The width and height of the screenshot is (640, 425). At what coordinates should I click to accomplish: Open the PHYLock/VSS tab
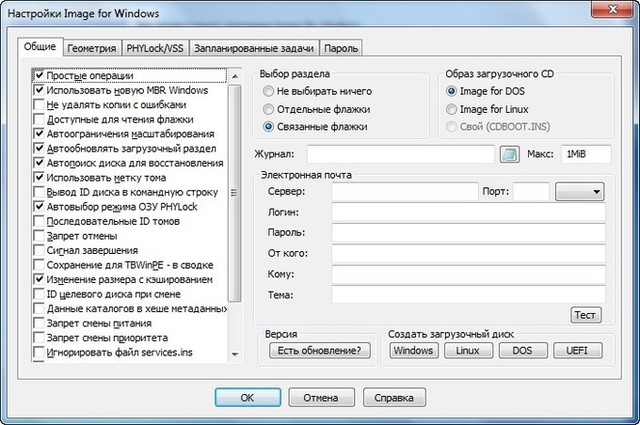[155, 48]
